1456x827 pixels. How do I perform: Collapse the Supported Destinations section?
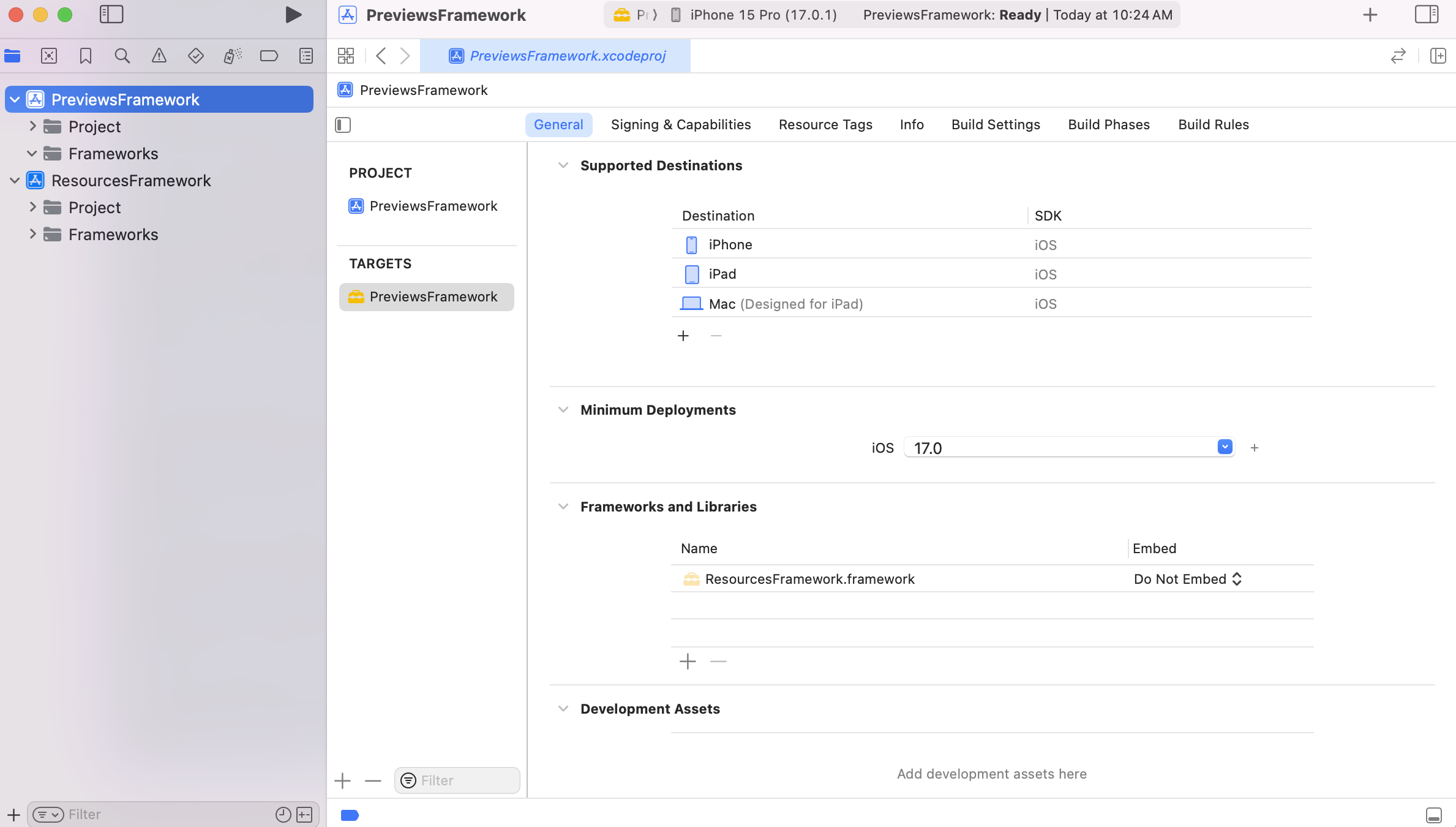click(563, 165)
